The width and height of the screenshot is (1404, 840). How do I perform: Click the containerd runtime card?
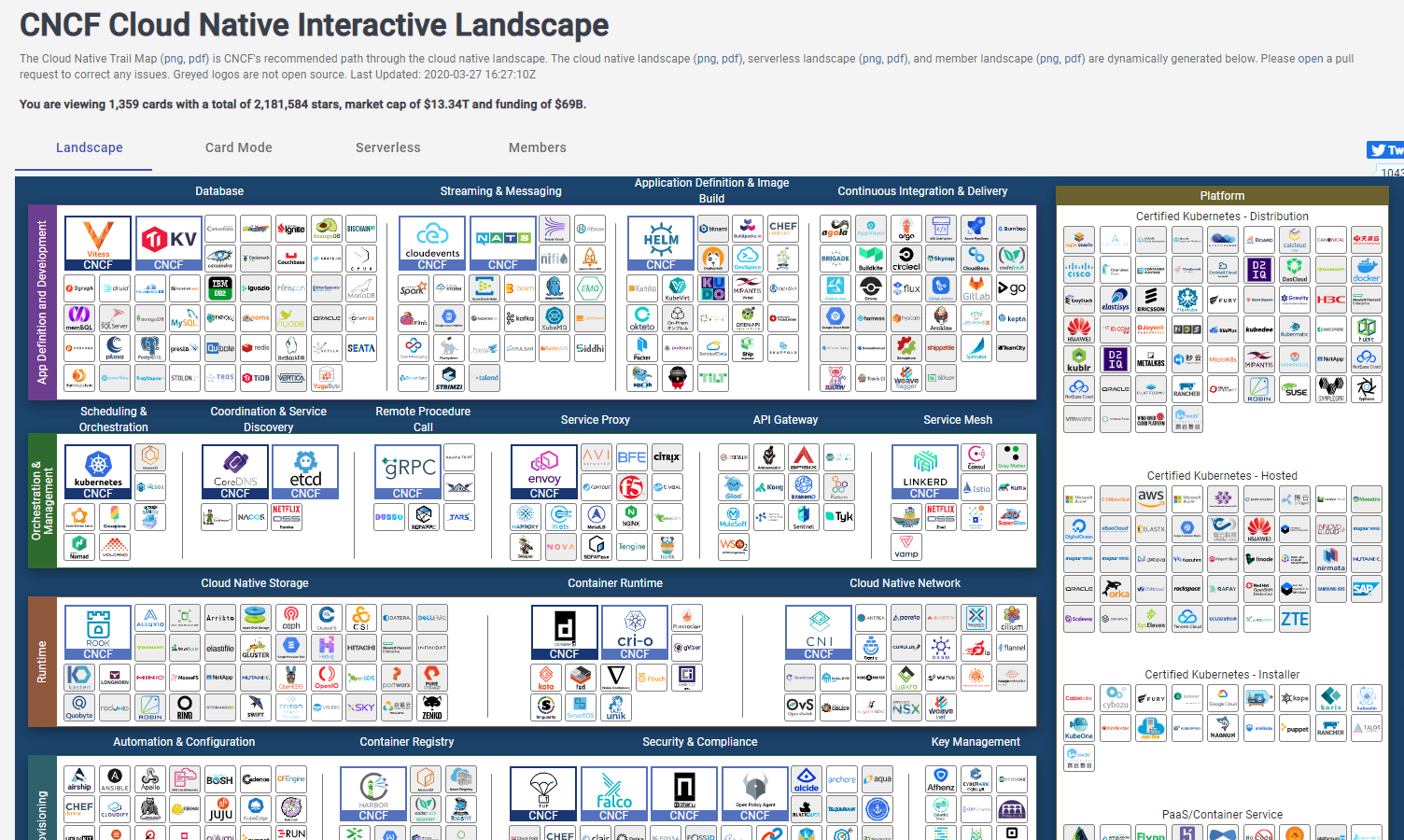click(565, 633)
